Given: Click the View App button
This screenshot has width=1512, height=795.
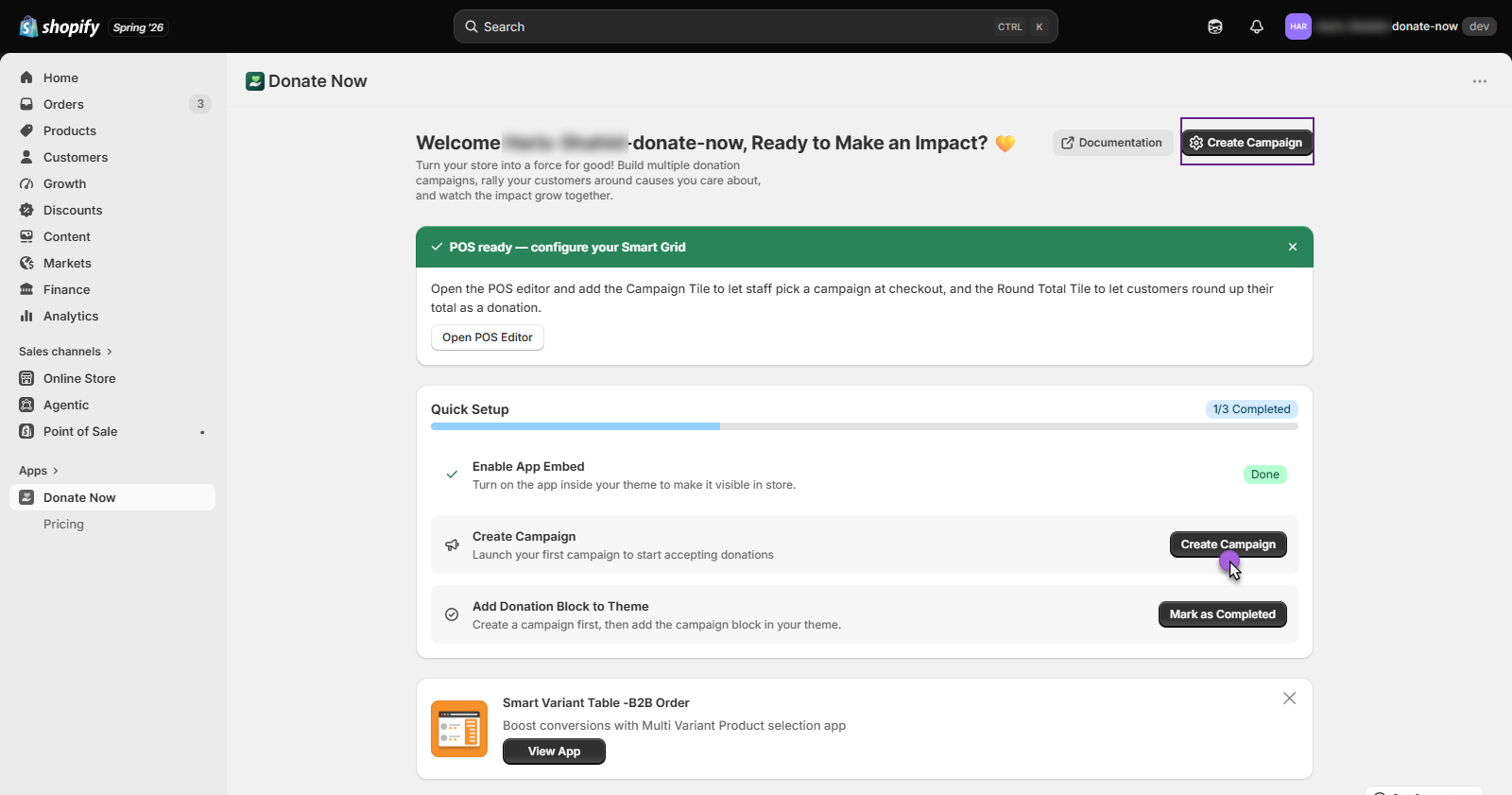Looking at the screenshot, I should coord(554,752).
